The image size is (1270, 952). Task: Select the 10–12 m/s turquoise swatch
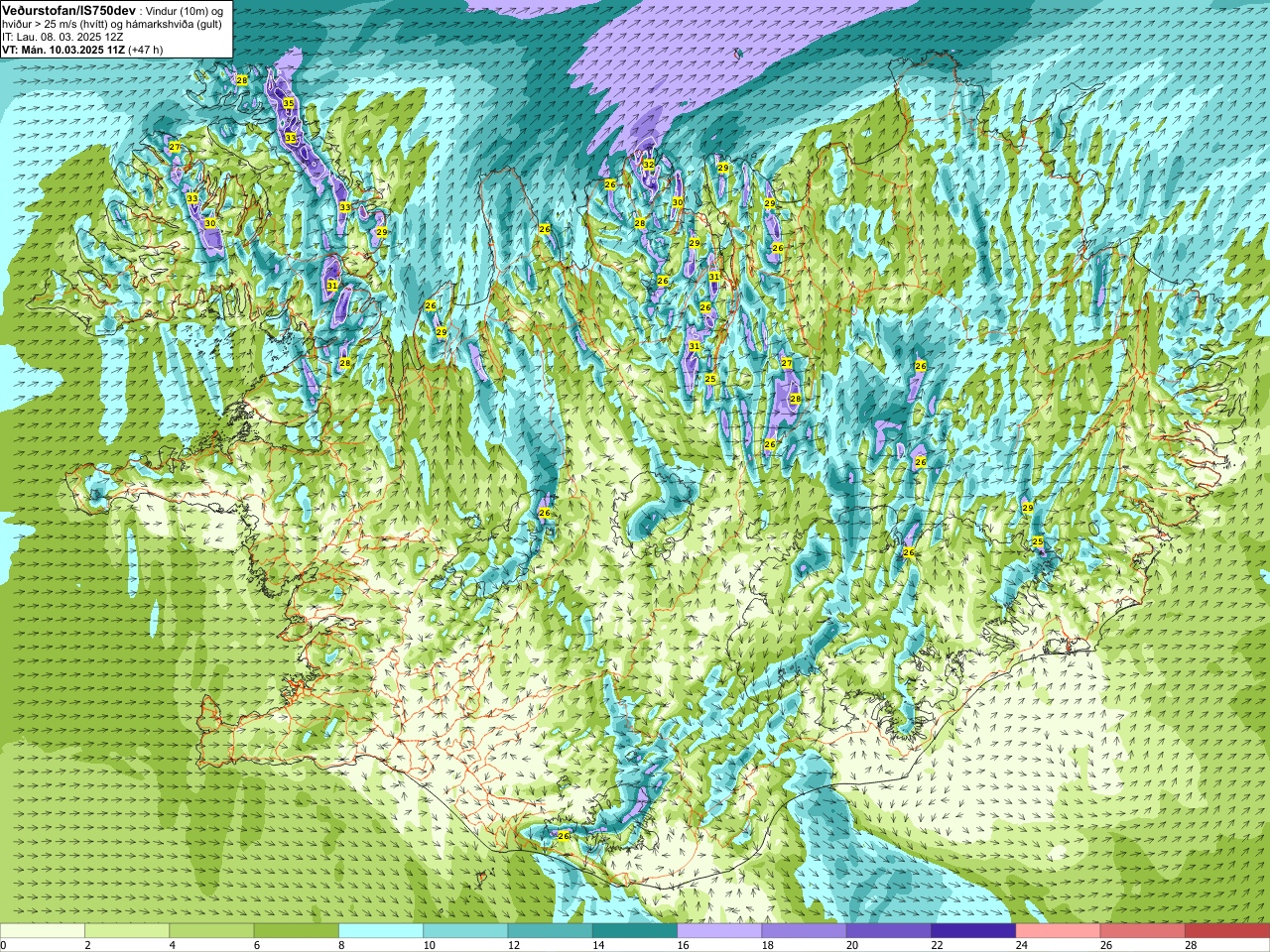[465, 931]
